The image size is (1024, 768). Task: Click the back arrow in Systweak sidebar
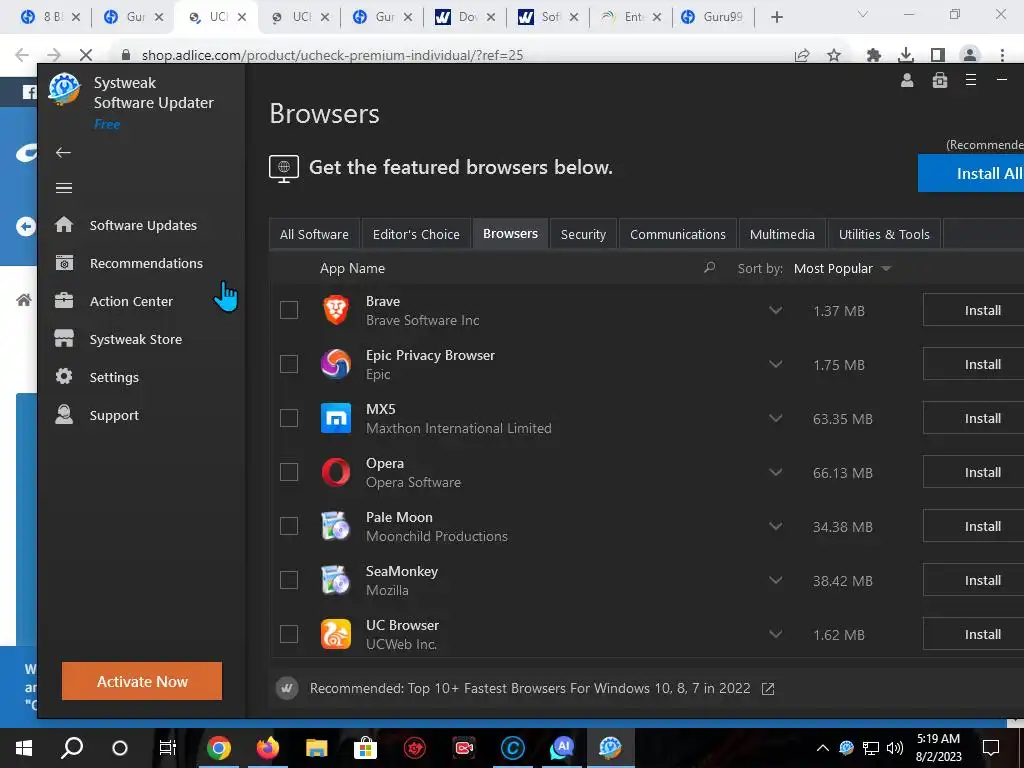pyautogui.click(x=63, y=152)
